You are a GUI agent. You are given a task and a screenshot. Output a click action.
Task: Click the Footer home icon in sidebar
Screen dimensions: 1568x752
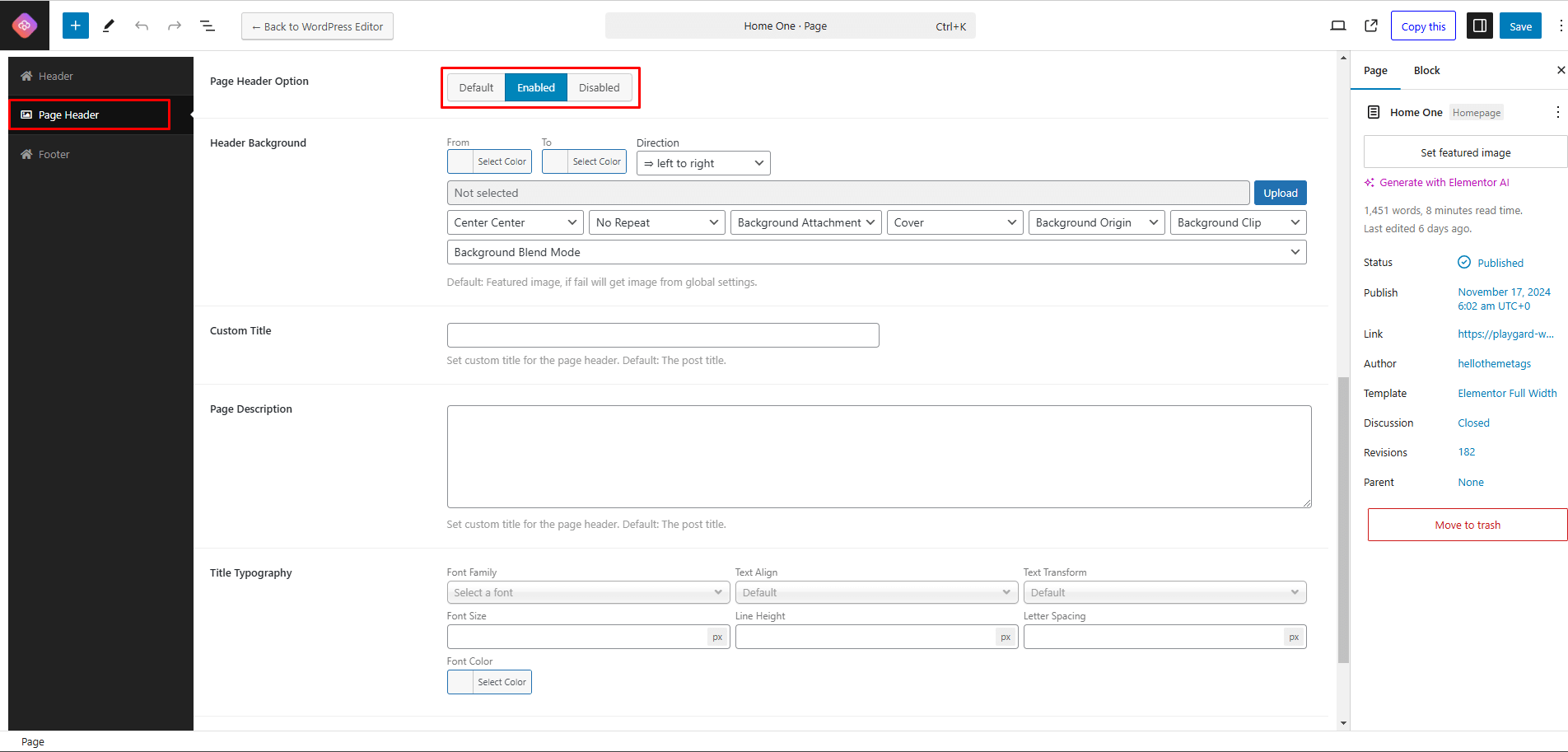[26, 154]
